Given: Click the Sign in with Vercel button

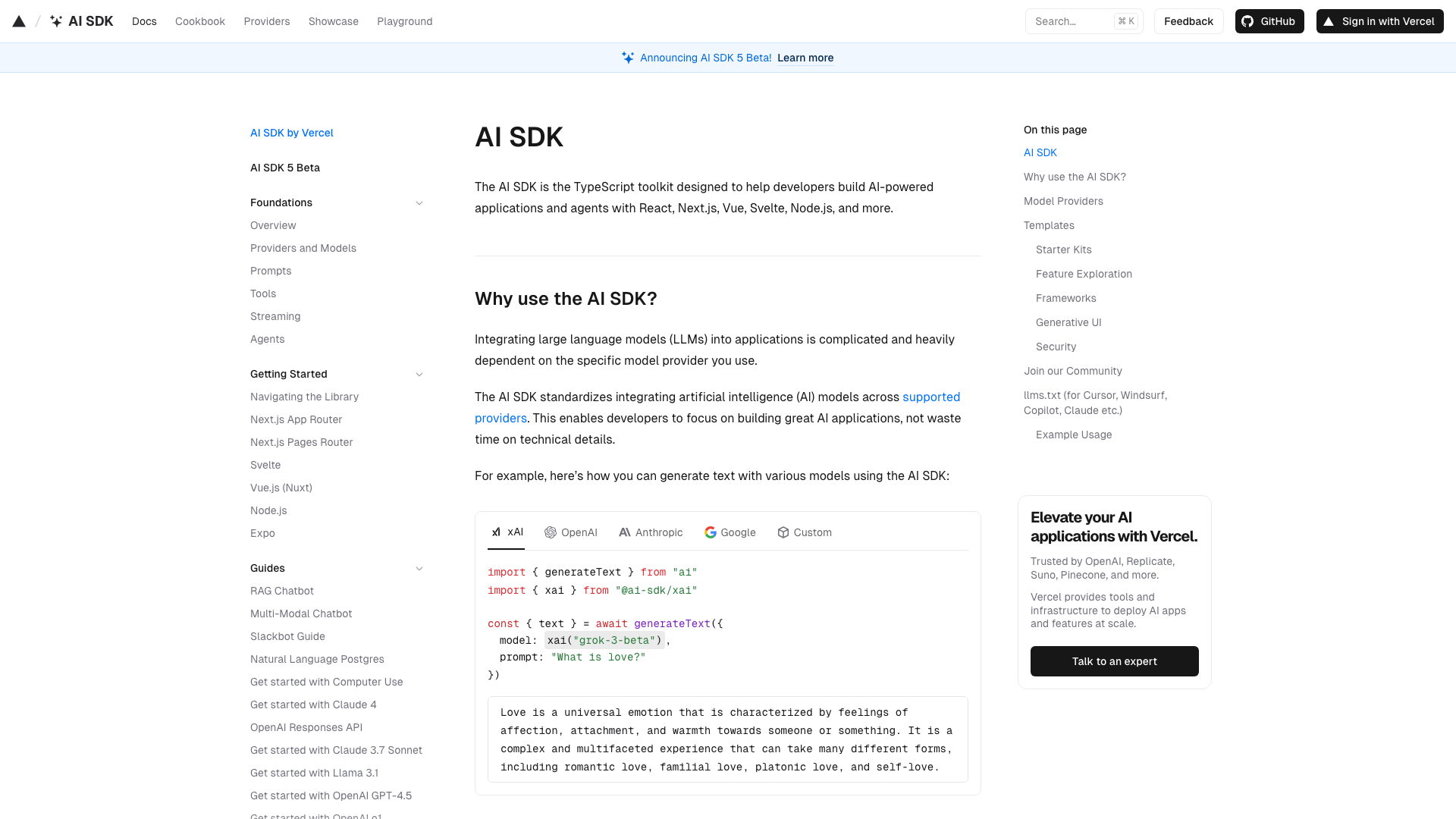Looking at the screenshot, I should pyautogui.click(x=1379, y=21).
